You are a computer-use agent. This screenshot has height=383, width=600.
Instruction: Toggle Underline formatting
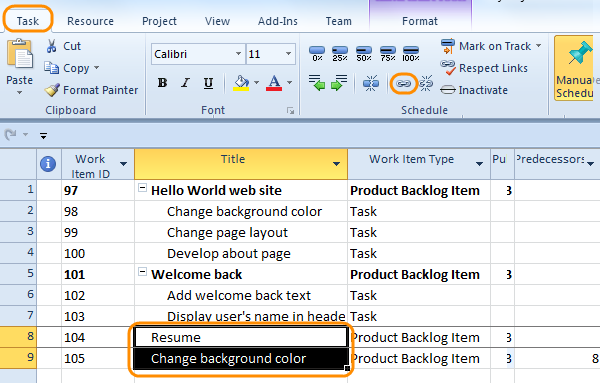209,83
